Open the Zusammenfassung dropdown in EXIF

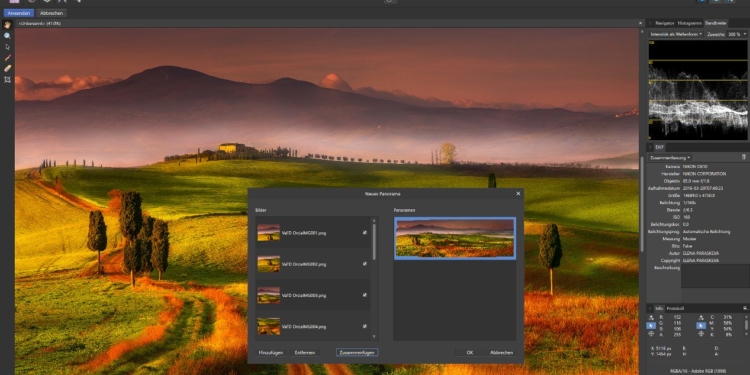670,157
